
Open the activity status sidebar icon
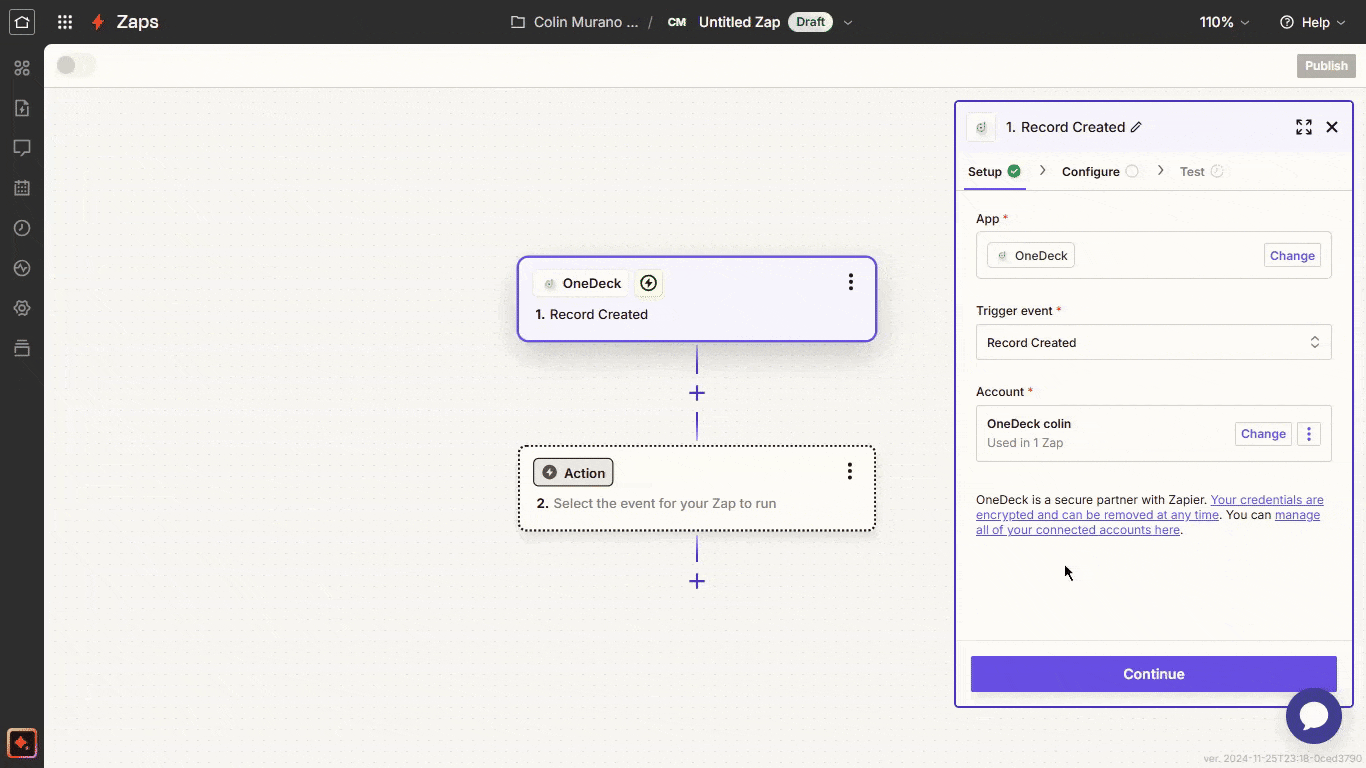(22, 268)
